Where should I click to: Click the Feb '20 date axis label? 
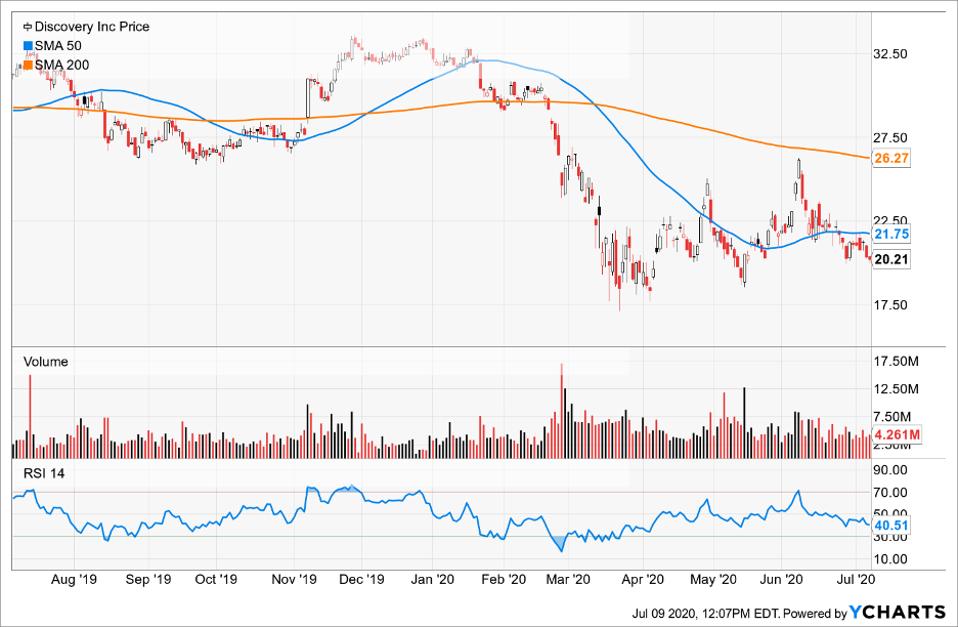[x=503, y=579]
